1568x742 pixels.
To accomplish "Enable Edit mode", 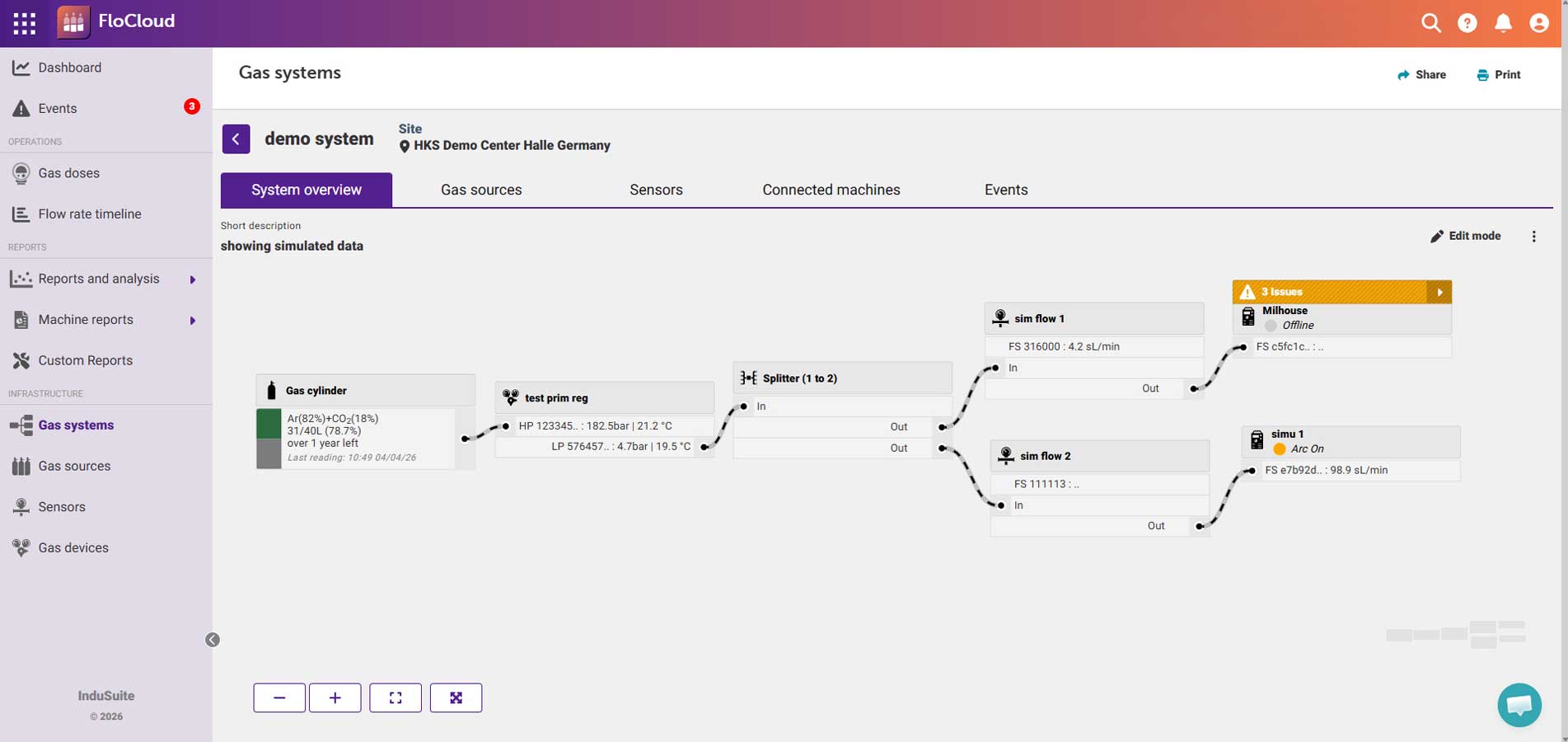I will 1465,236.
